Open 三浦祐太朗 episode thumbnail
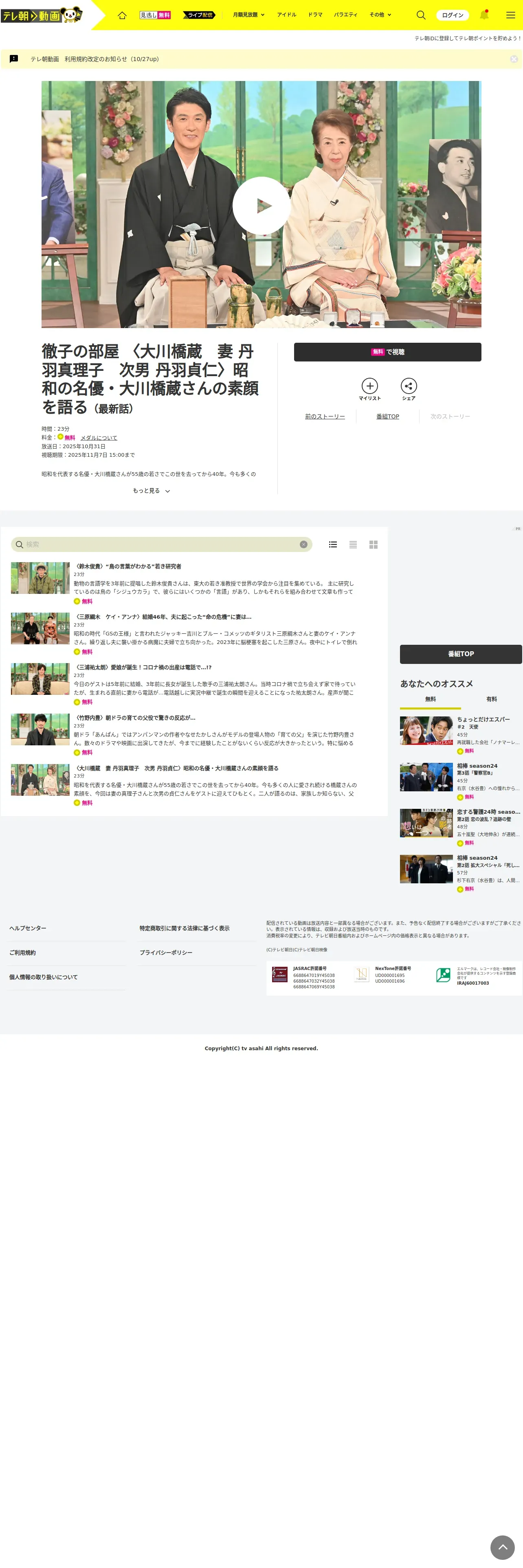This screenshot has width=523, height=1568. pos(40,679)
